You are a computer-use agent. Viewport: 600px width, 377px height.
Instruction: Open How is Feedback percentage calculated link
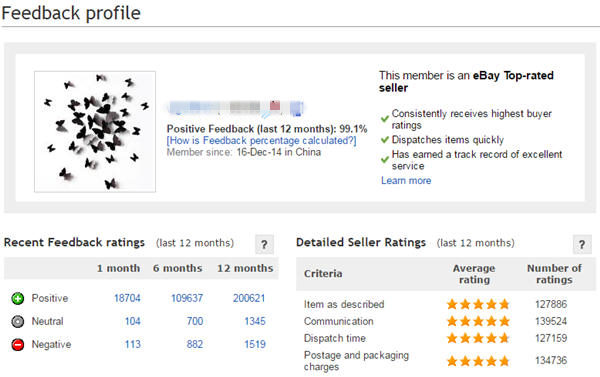tap(261, 140)
